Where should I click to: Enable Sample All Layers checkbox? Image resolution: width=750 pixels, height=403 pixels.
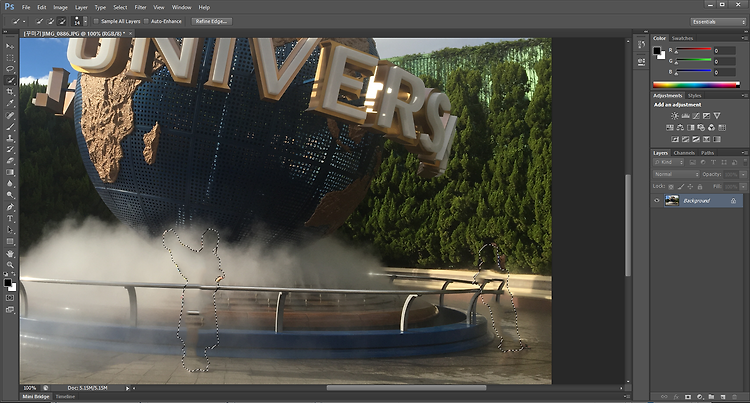(x=96, y=21)
